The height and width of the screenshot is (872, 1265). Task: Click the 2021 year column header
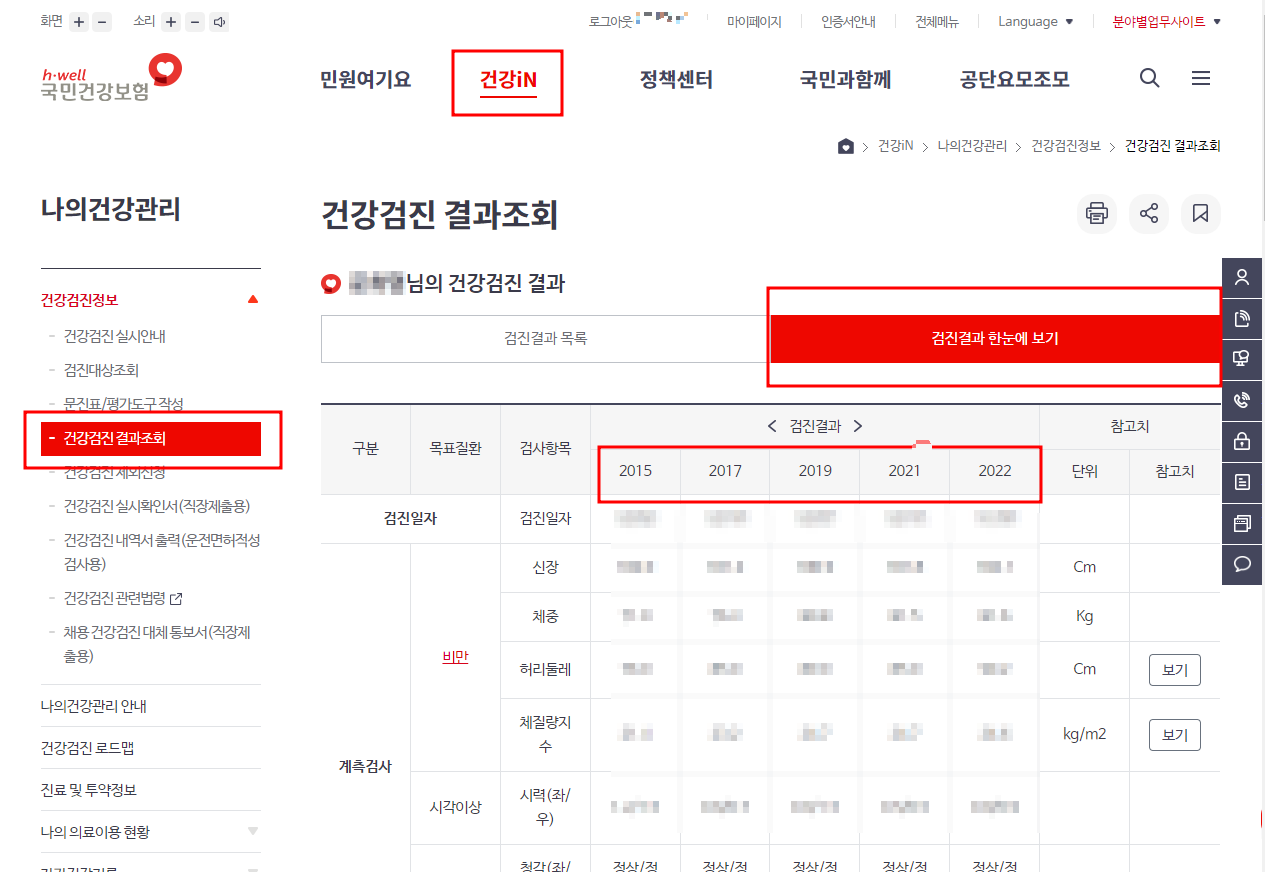point(905,470)
